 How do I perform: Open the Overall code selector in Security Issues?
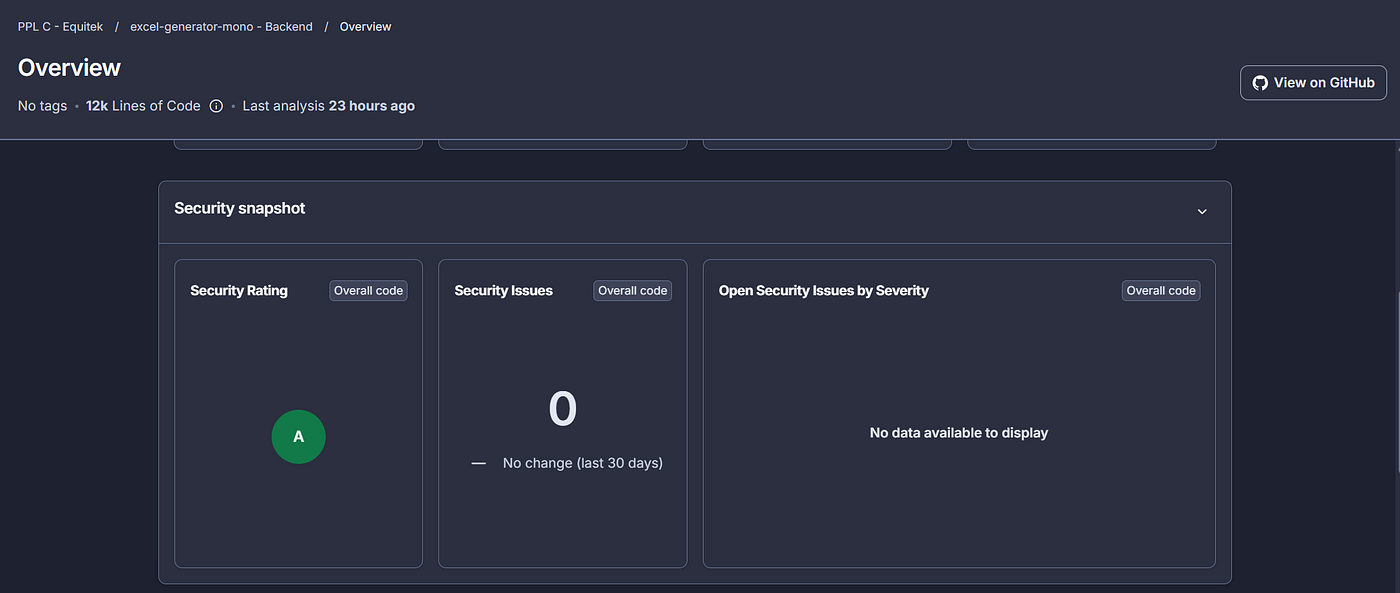(x=632, y=291)
